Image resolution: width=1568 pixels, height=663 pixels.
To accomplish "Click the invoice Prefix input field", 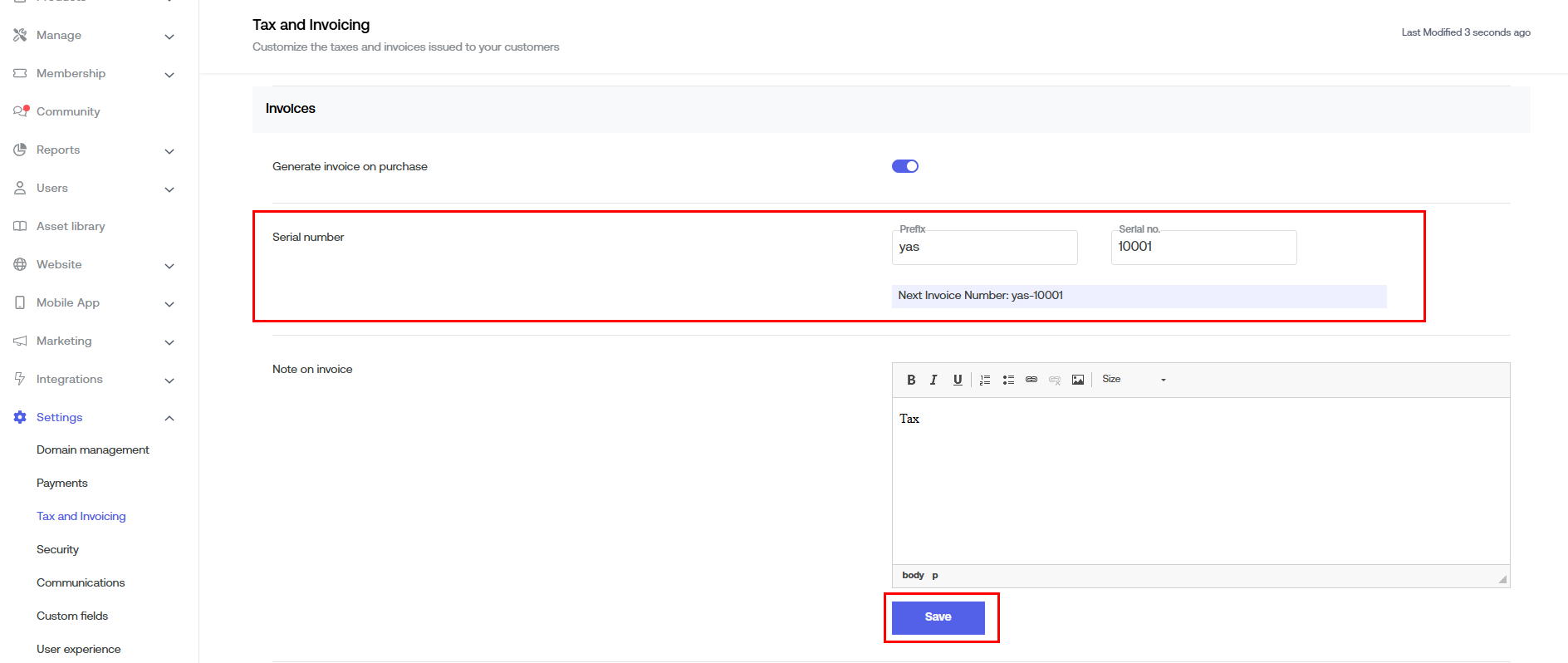I will [984, 248].
